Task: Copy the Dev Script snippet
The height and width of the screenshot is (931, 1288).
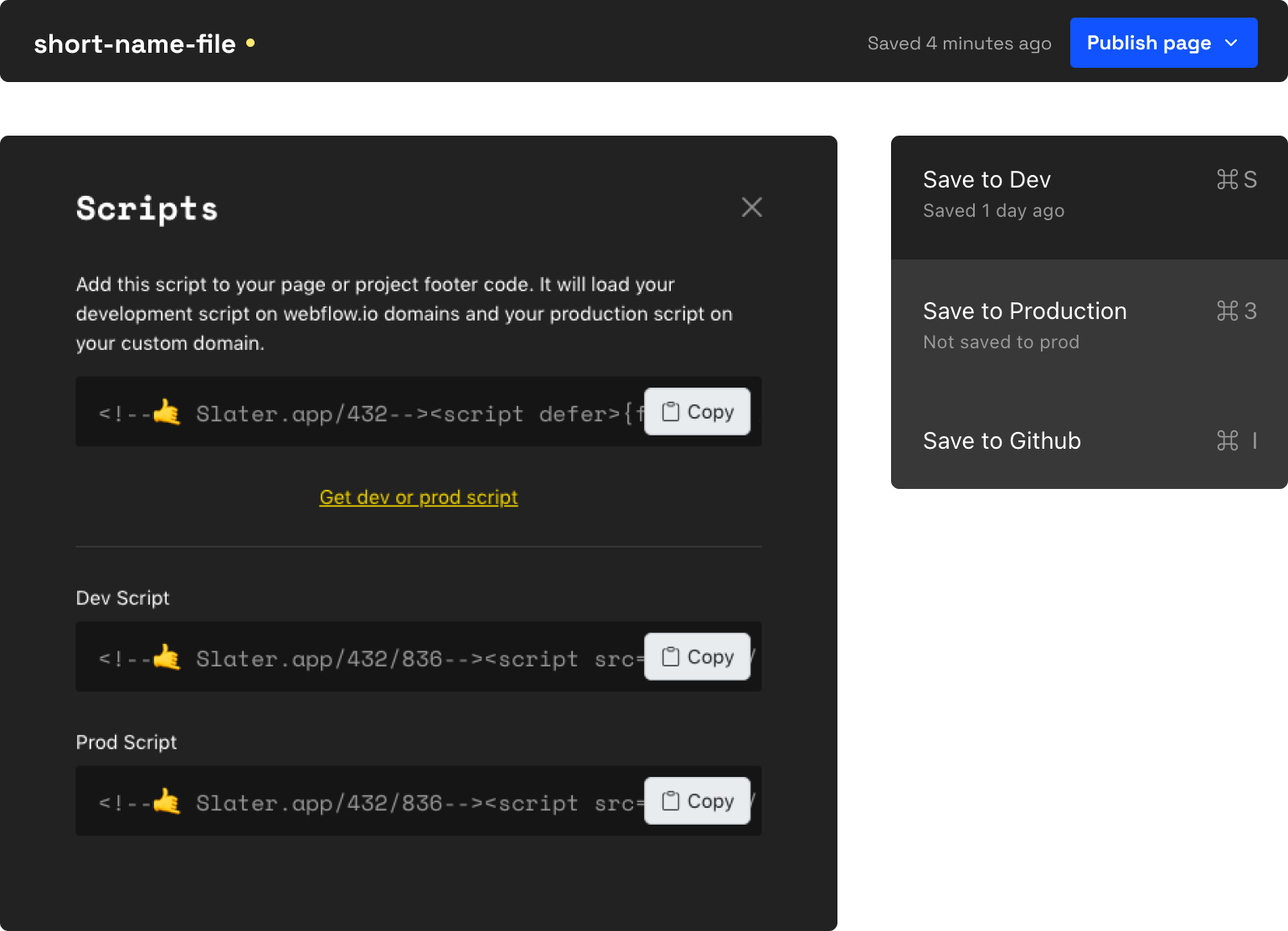Action: tap(697, 657)
